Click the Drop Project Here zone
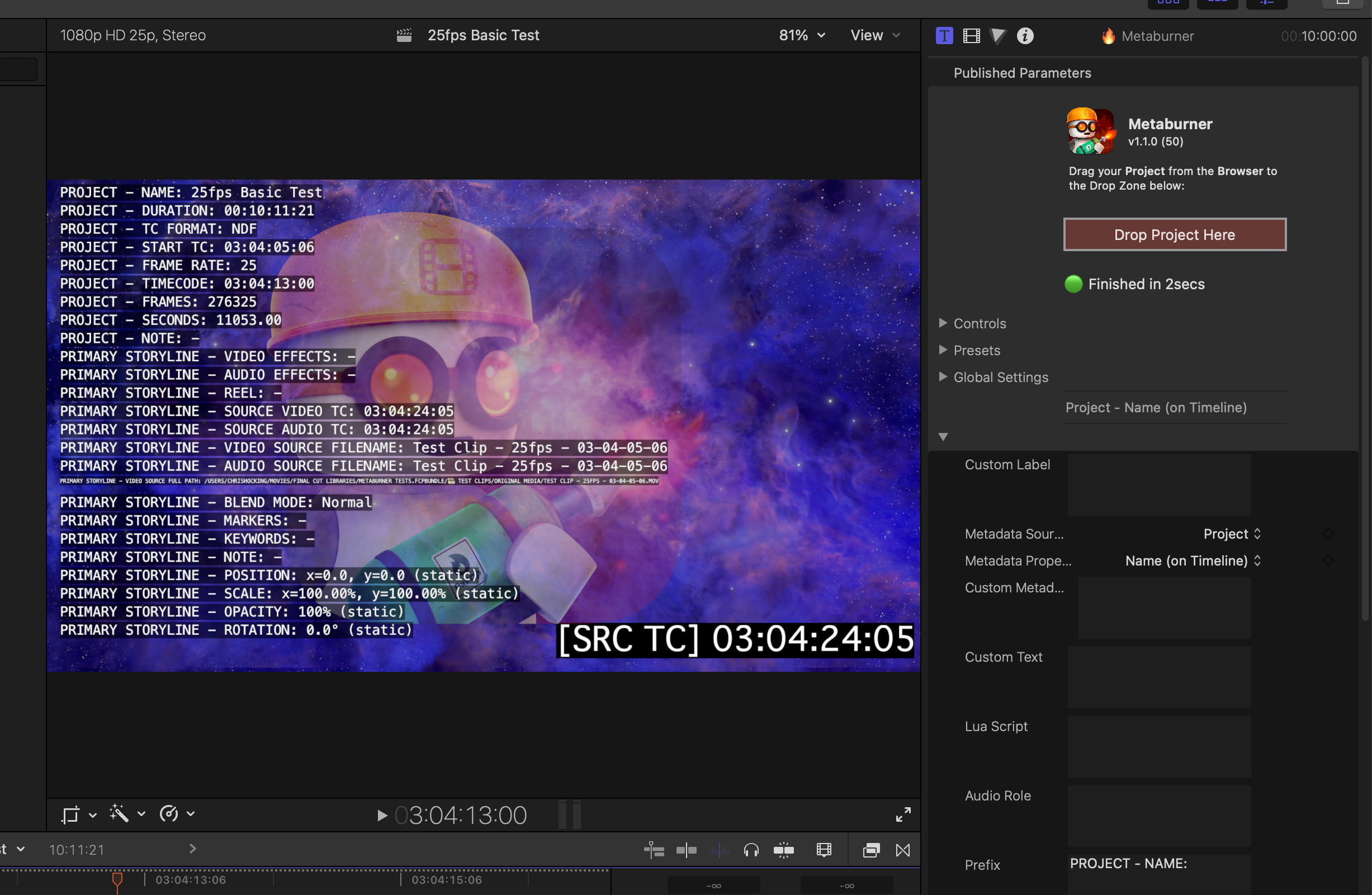This screenshot has height=895, width=1372. tap(1174, 235)
